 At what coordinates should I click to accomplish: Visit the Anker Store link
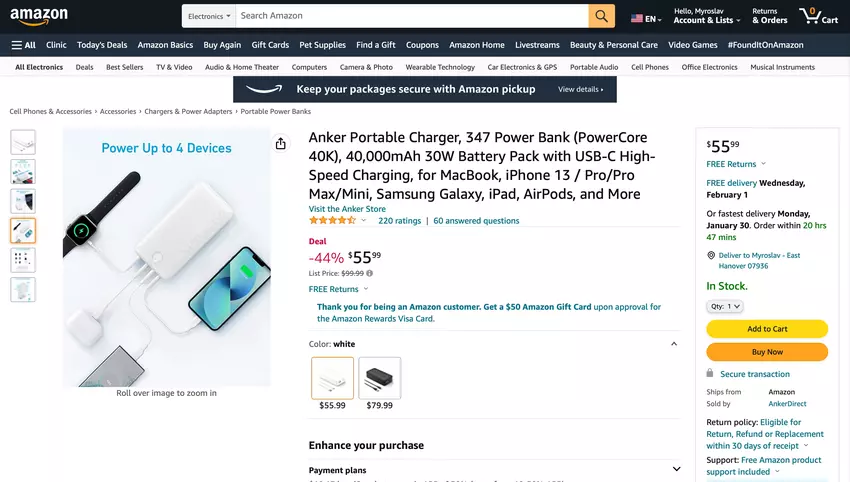click(x=347, y=209)
